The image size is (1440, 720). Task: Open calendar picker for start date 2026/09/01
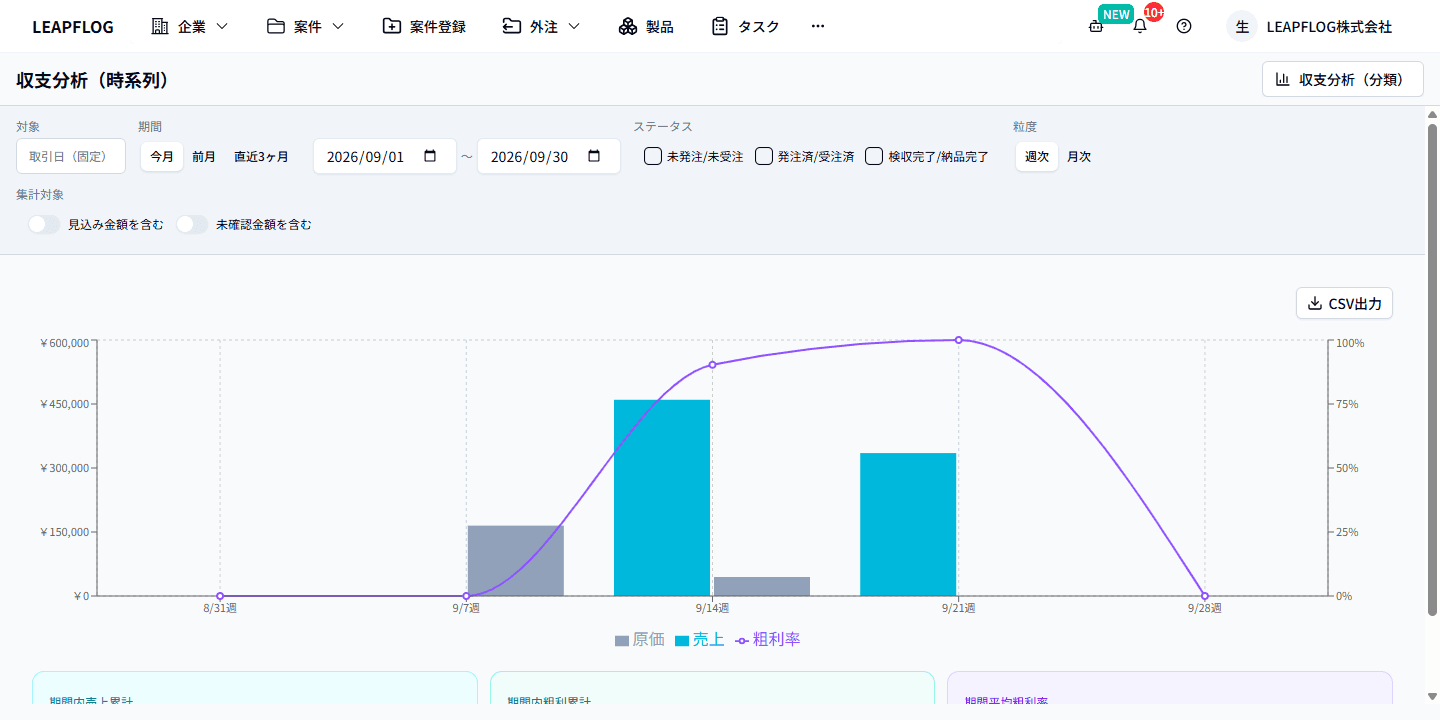point(431,156)
